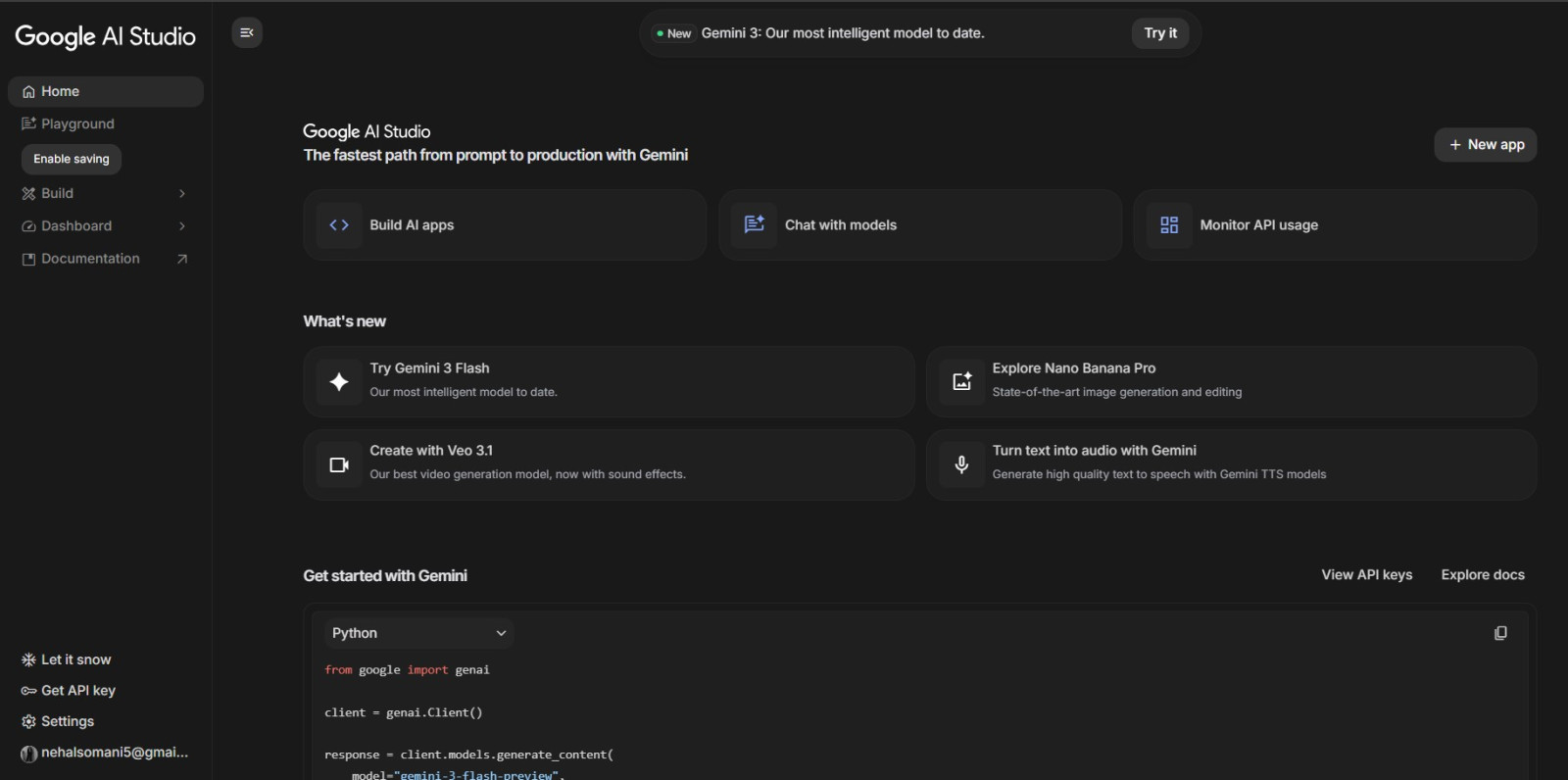Select Chat with models
The width and height of the screenshot is (1568, 780).
(x=919, y=224)
